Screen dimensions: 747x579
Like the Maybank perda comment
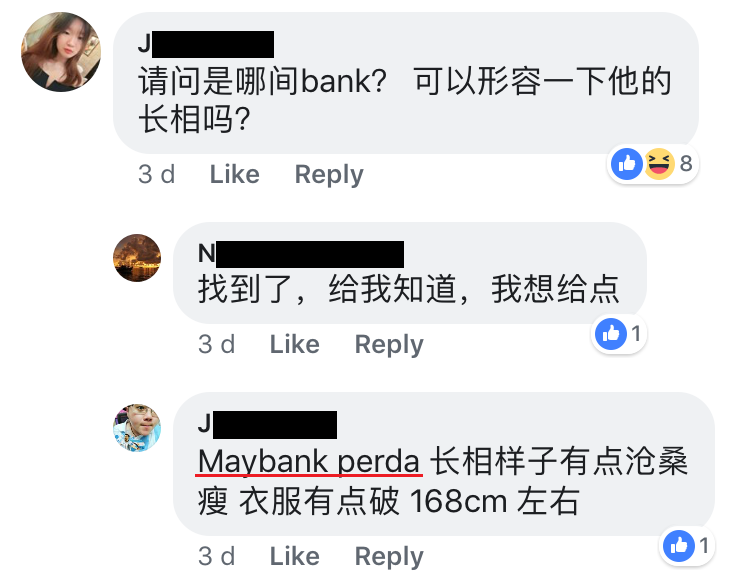295,556
